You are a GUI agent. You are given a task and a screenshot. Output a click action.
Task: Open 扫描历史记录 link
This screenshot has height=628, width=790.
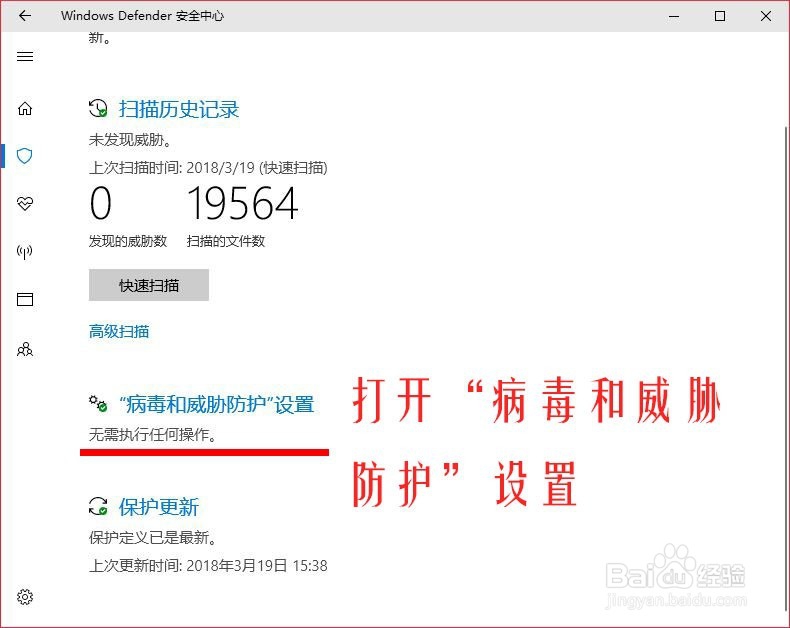tap(179, 109)
